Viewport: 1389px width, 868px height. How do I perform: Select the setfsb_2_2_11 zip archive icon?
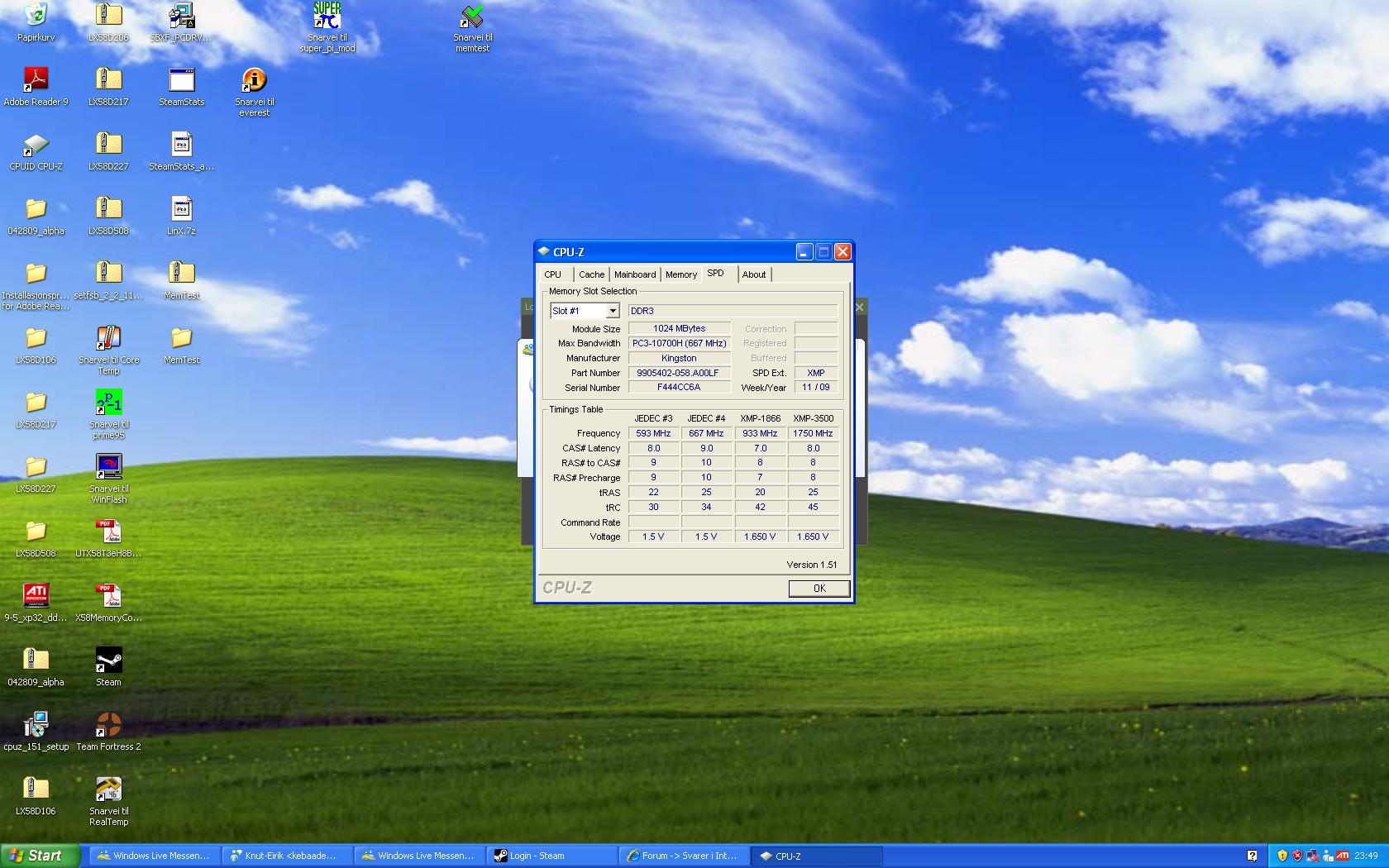[108, 279]
